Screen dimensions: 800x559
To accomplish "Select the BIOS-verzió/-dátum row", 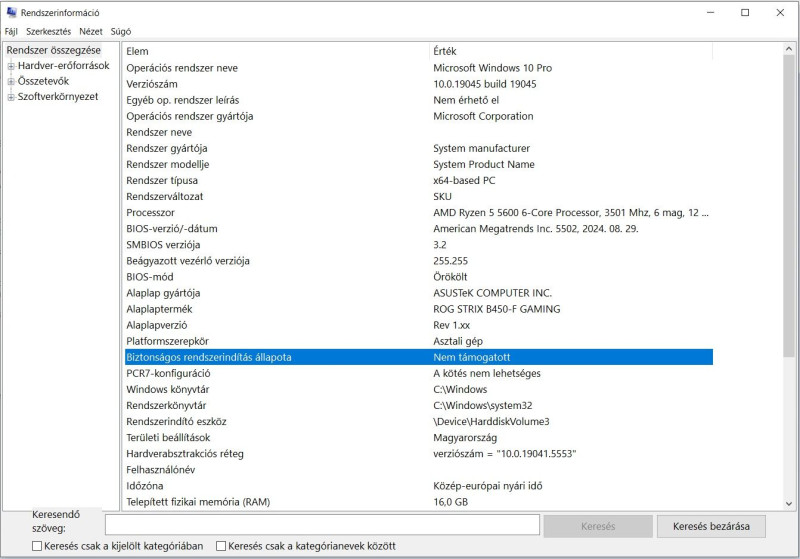I will 418,228.
